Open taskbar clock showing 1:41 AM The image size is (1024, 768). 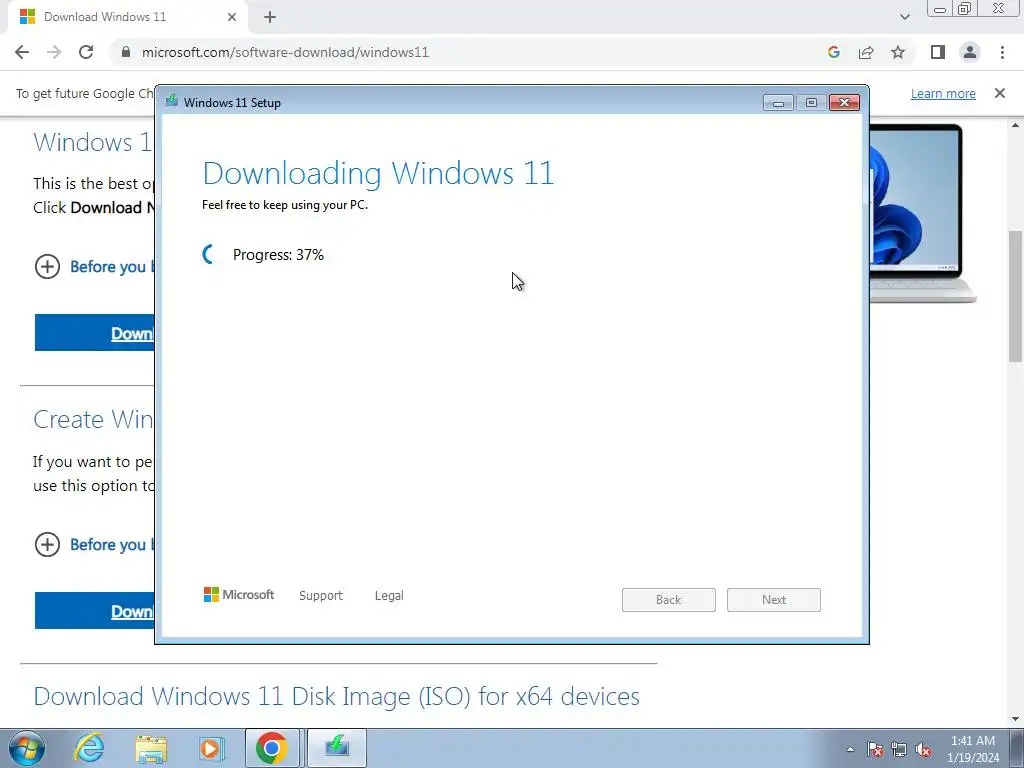[x=973, y=749]
